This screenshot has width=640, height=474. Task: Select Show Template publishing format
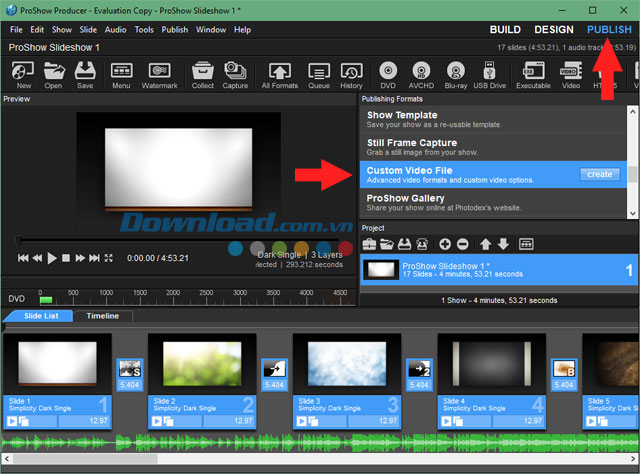[x=493, y=119]
